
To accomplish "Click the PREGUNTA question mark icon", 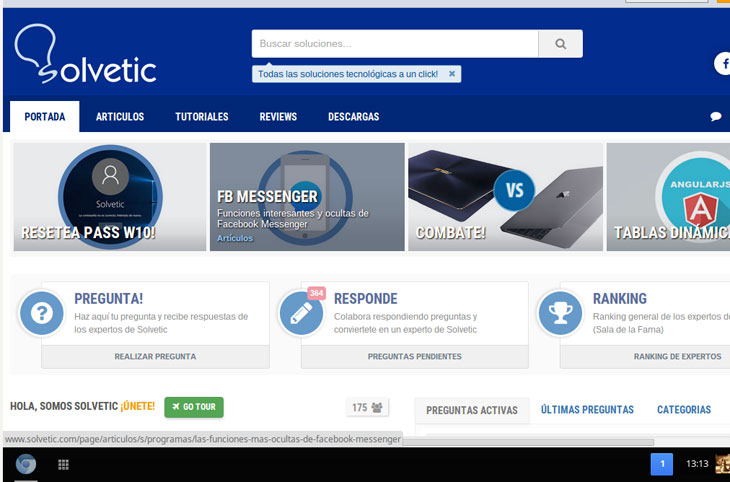I will (x=41, y=313).
